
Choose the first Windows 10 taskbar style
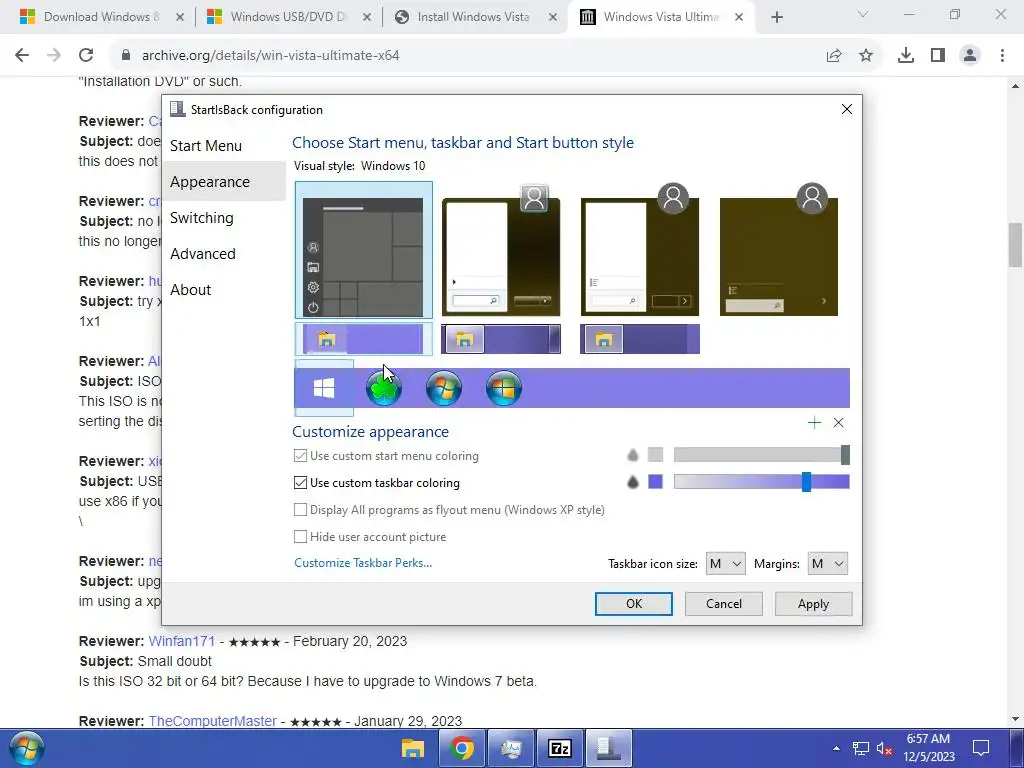pos(364,339)
